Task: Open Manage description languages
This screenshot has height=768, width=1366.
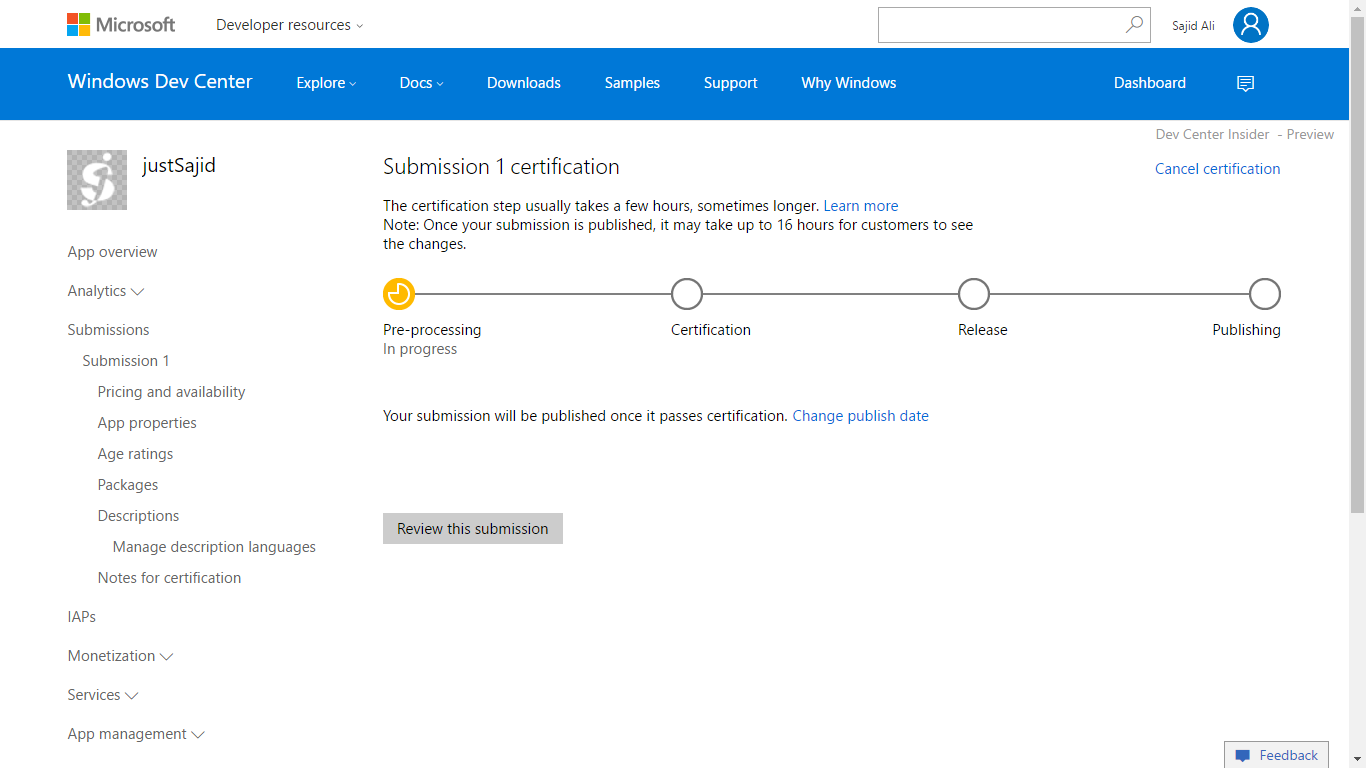Action: 214,547
